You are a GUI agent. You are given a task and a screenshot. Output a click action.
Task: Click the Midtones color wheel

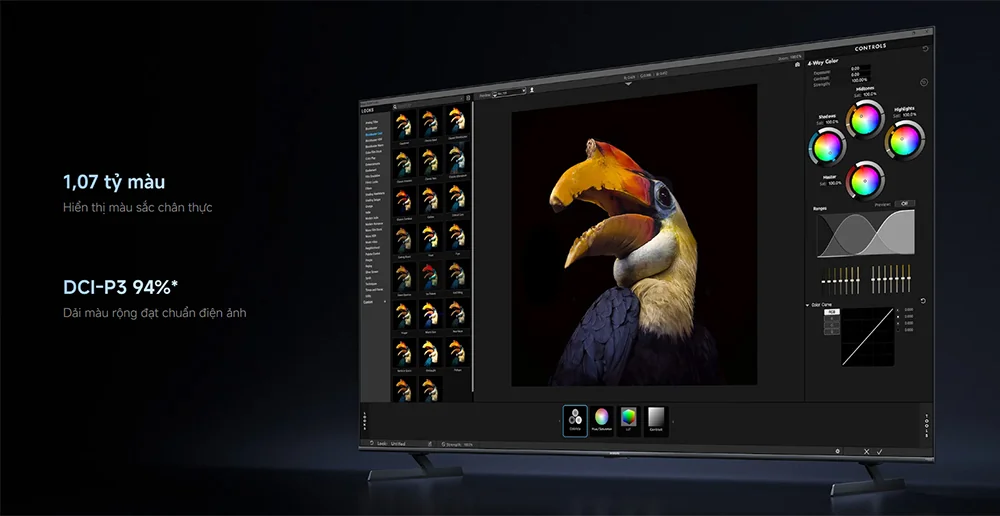point(864,120)
